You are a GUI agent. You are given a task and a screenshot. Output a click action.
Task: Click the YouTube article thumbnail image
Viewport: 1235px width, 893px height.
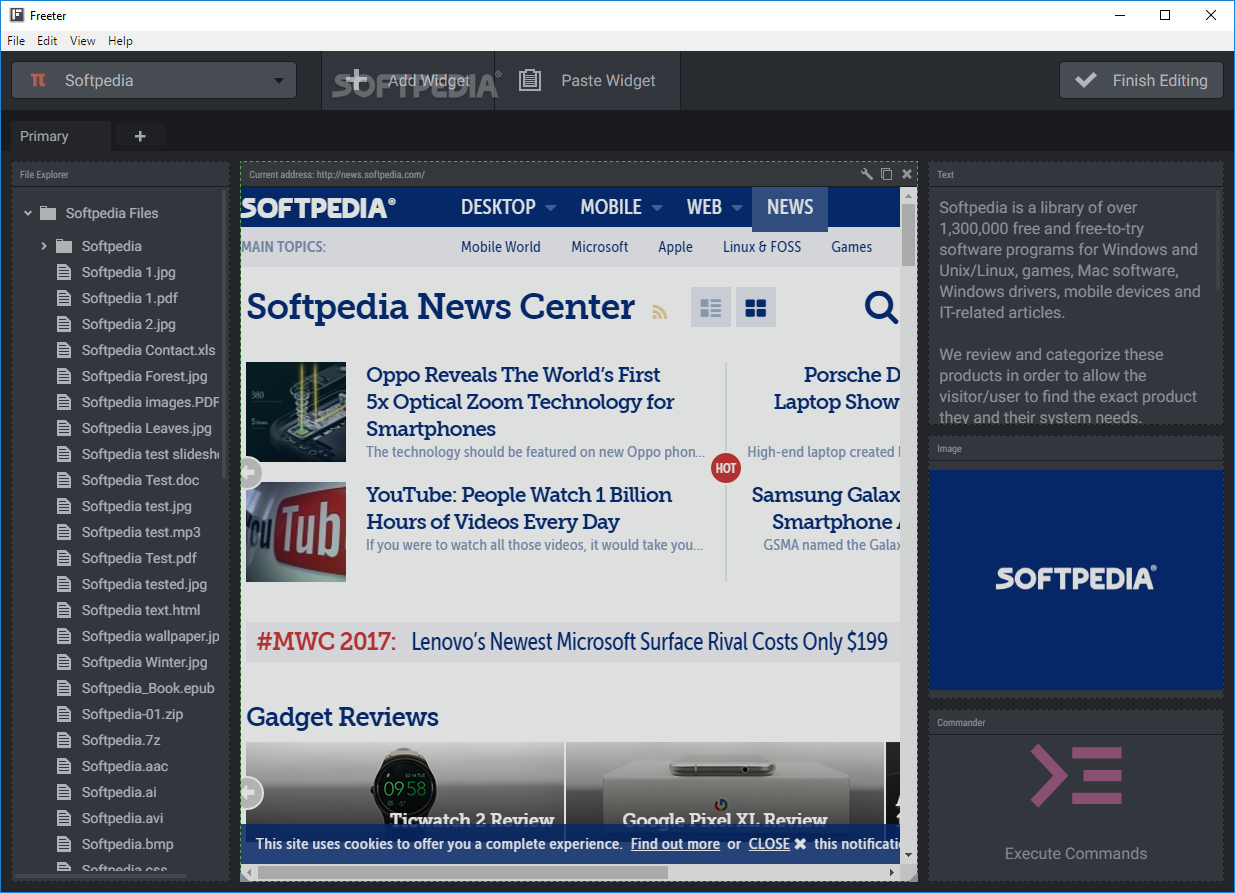pyautogui.click(x=296, y=532)
